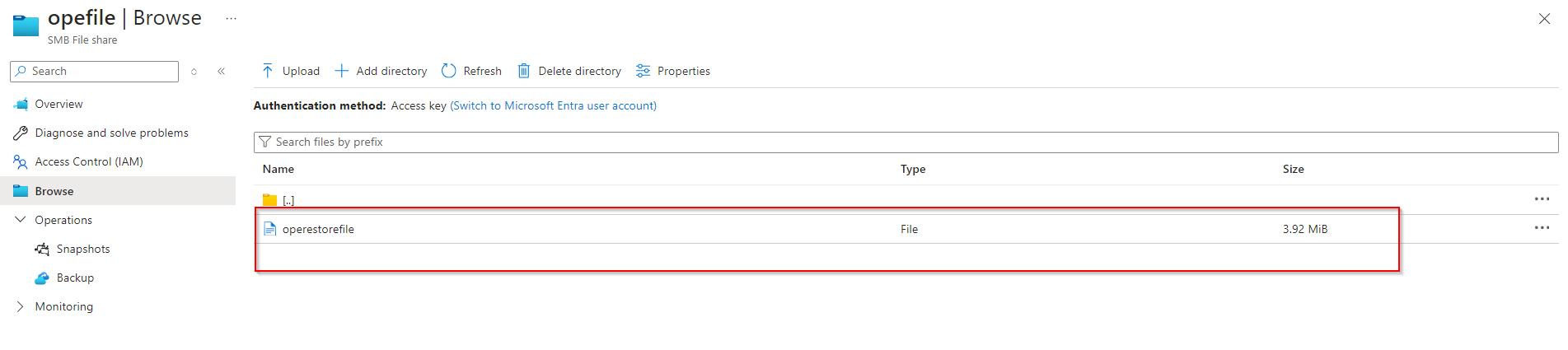The height and width of the screenshot is (350, 1568).
Task: Click the Upload arrow icon
Action: [x=268, y=71]
